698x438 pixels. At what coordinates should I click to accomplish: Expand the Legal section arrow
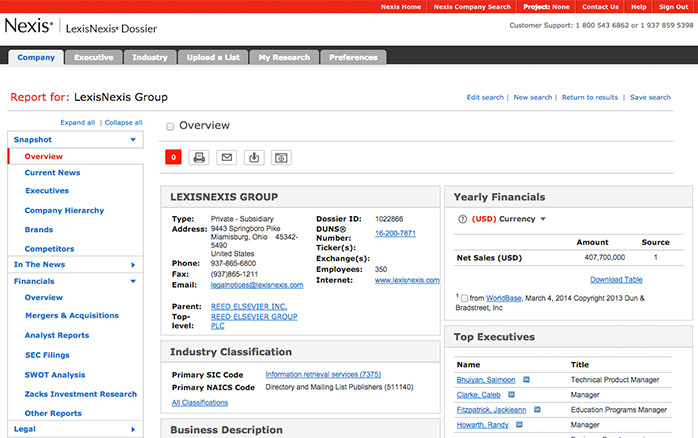tap(133, 429)
